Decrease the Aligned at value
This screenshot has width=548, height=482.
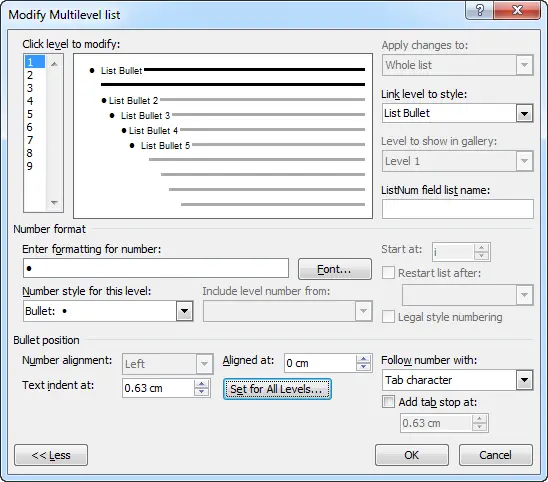[x=363, y=367]
